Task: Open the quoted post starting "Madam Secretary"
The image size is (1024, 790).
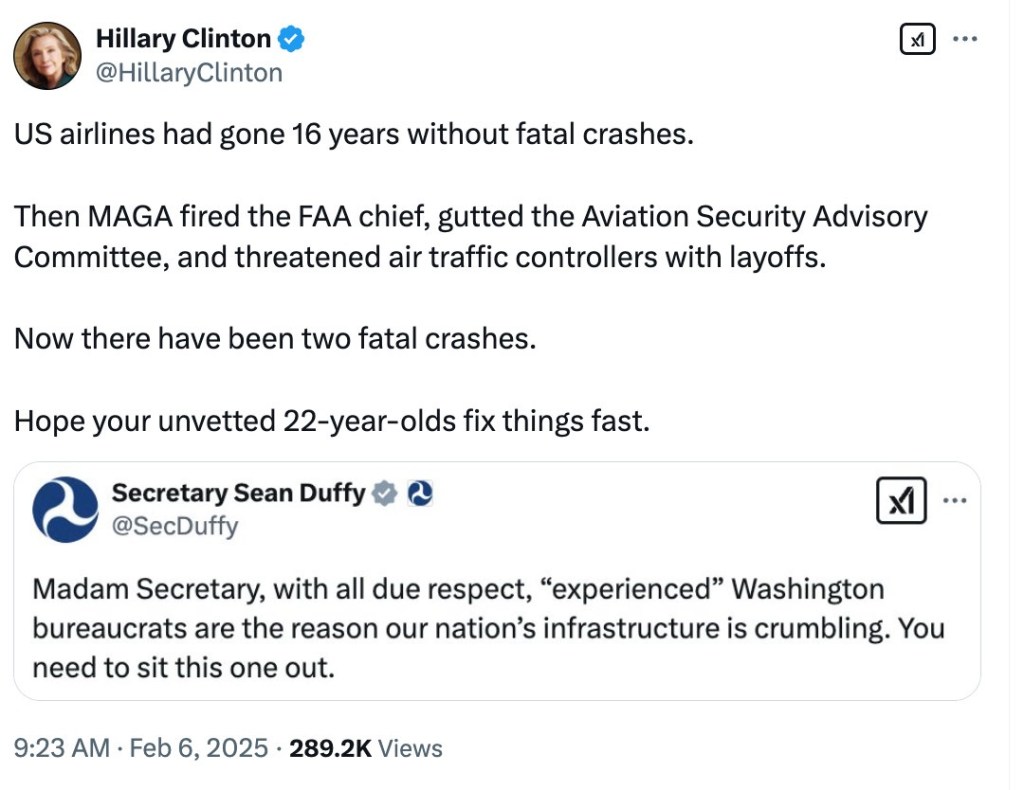Action: pyautogui.click(x=488, y=628)
